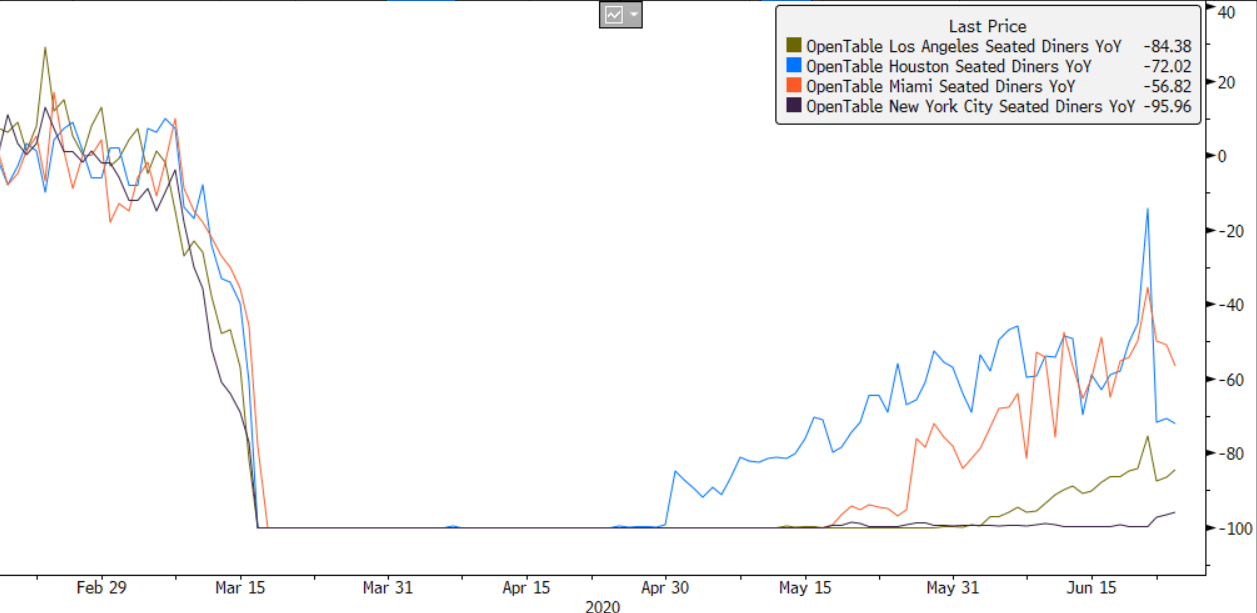Click the Last Price legend header
The height and width of the screenshot is (613, 1257).
[x=987, y=27]
